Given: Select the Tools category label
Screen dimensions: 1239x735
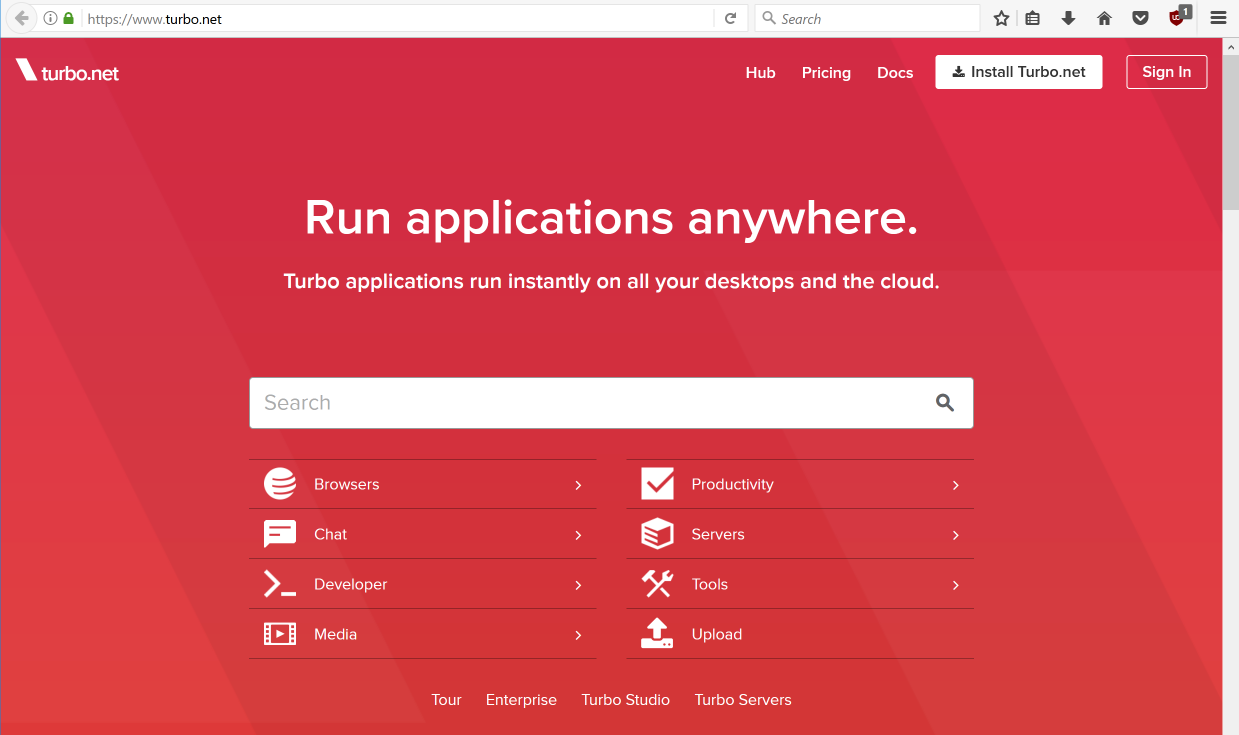Looking at the screenshot, I should click(x=709, y=584).
